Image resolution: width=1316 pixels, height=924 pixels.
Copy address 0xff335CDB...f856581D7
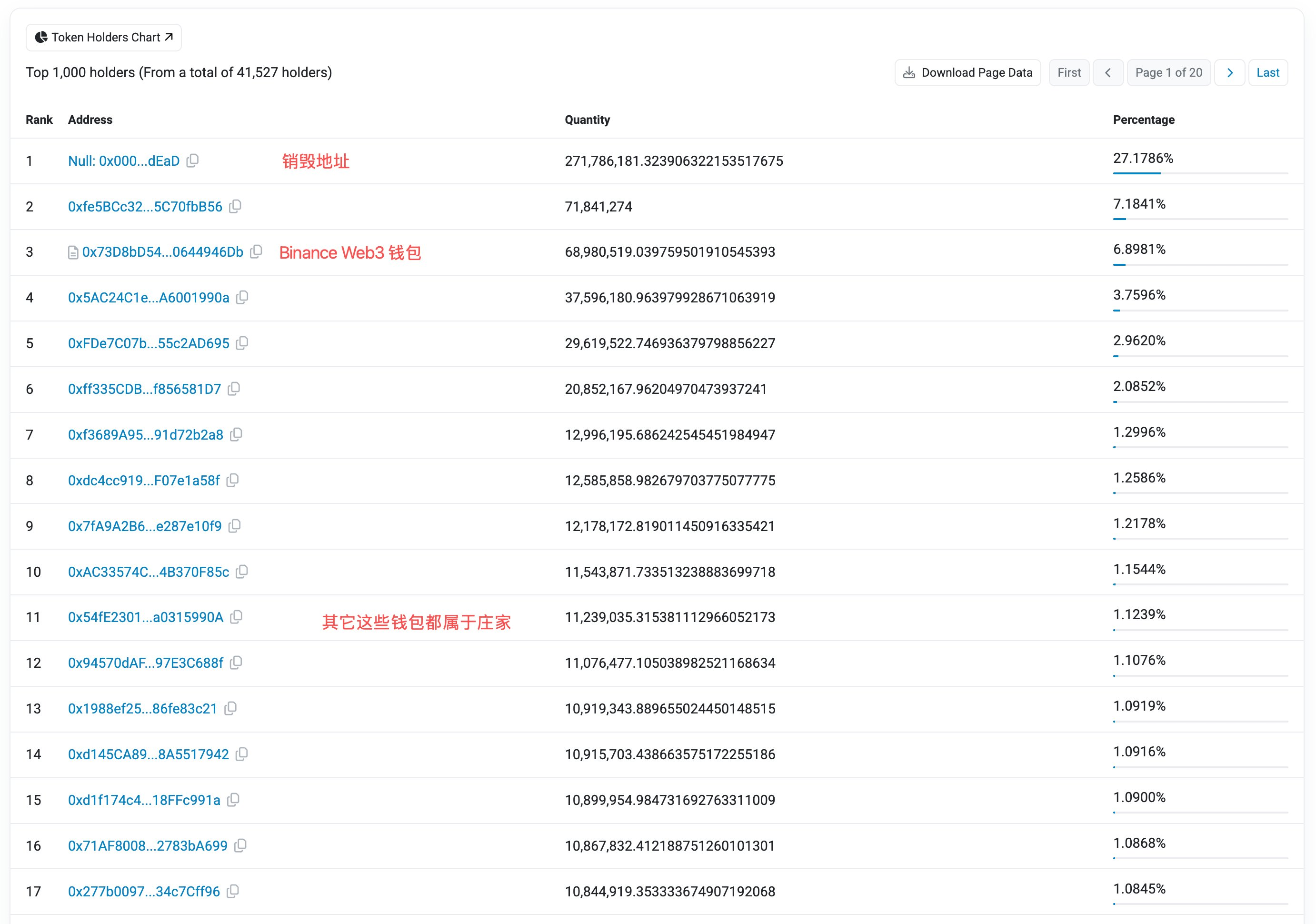point(234,389)
